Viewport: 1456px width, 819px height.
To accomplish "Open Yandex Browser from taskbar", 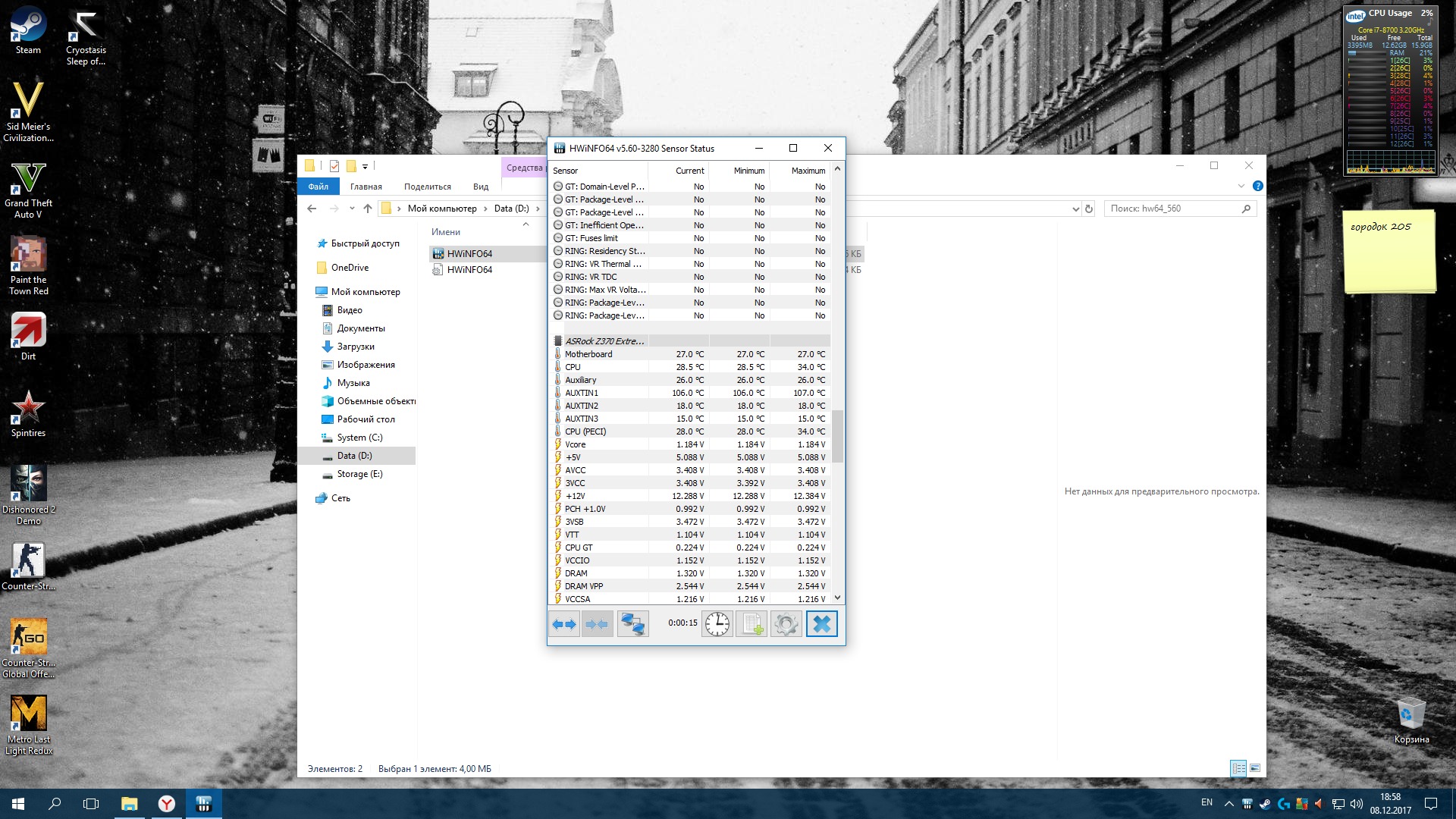I will pyautogui.click(x=166, y=804).
